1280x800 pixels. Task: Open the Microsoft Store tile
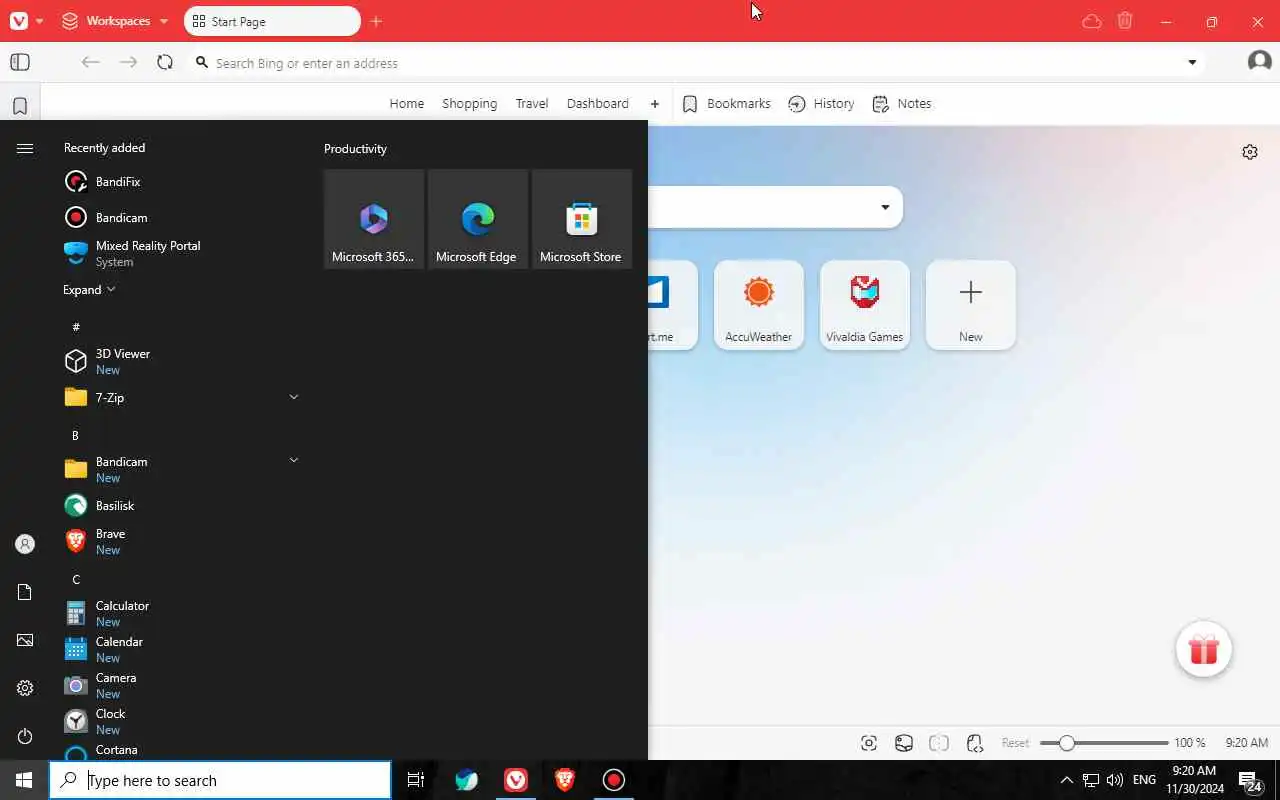point(582,219)
